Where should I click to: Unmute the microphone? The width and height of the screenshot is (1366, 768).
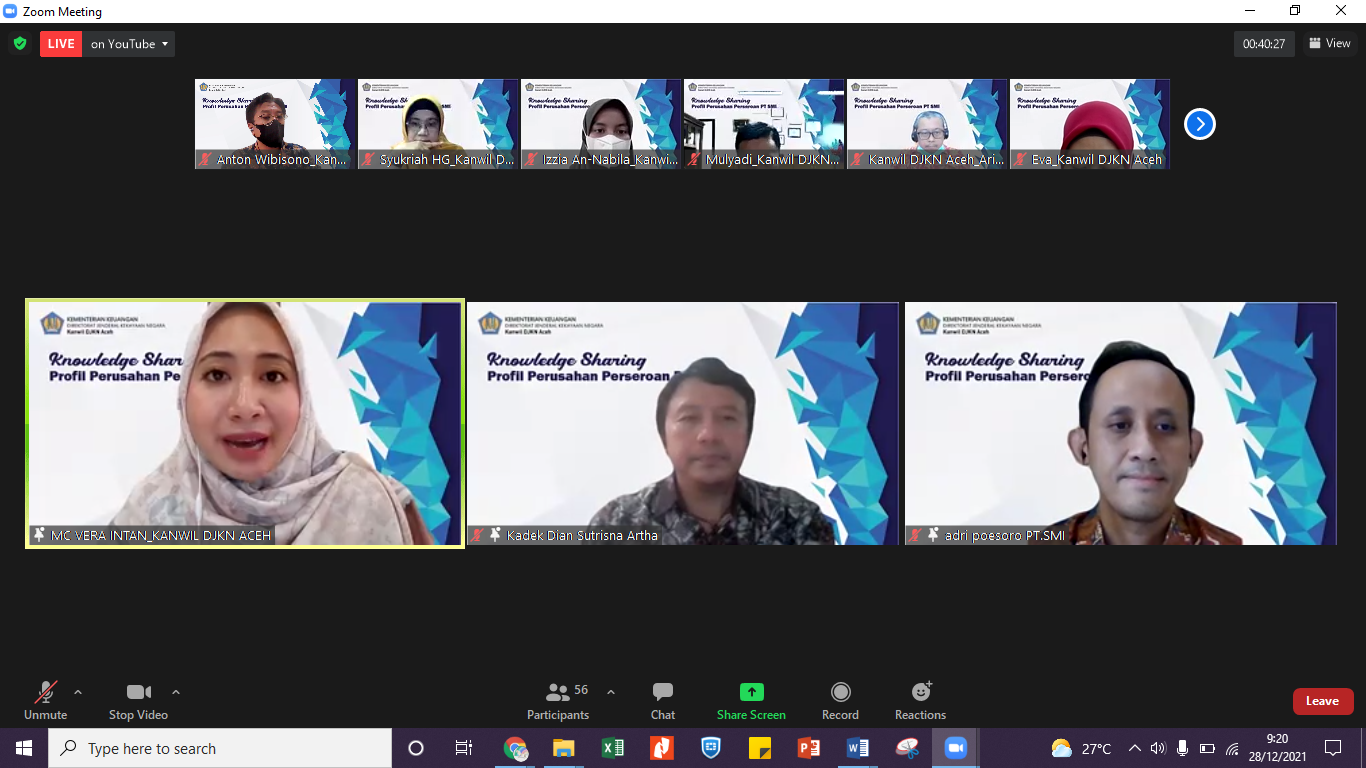point(45,700)
